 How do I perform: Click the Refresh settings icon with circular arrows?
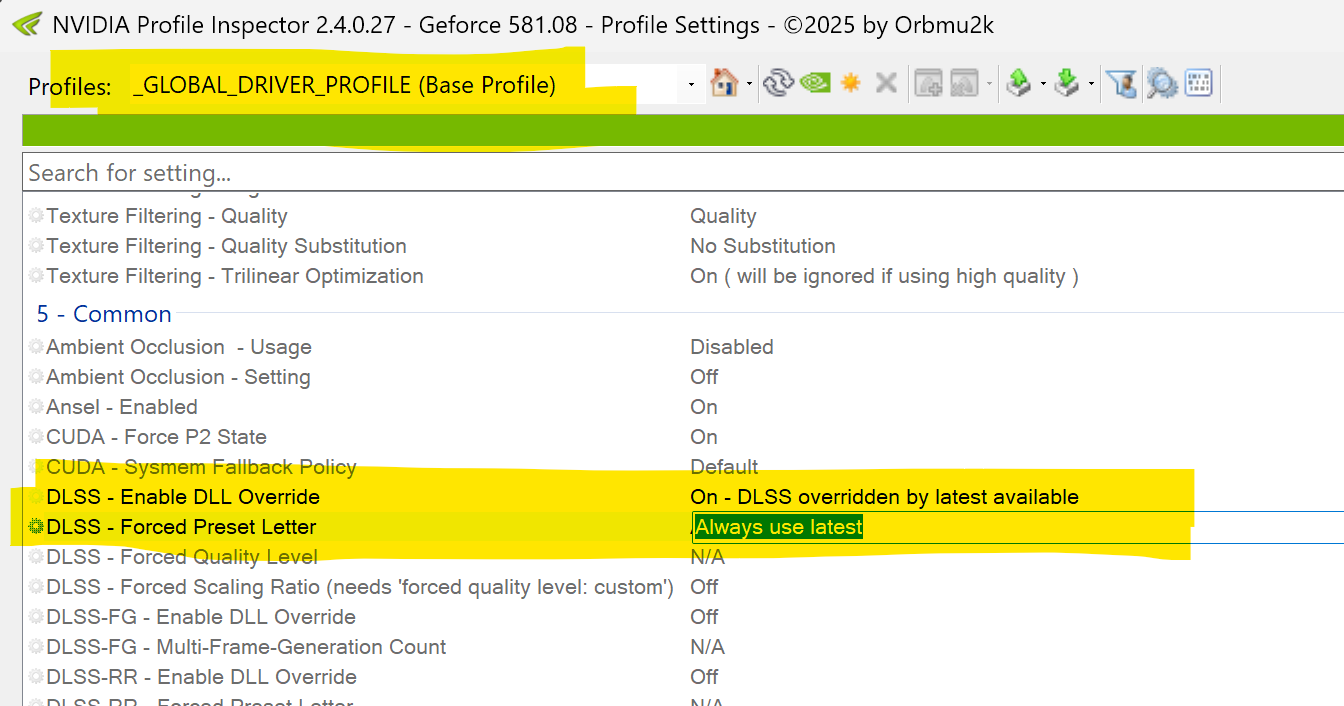(x=777, y=84)
